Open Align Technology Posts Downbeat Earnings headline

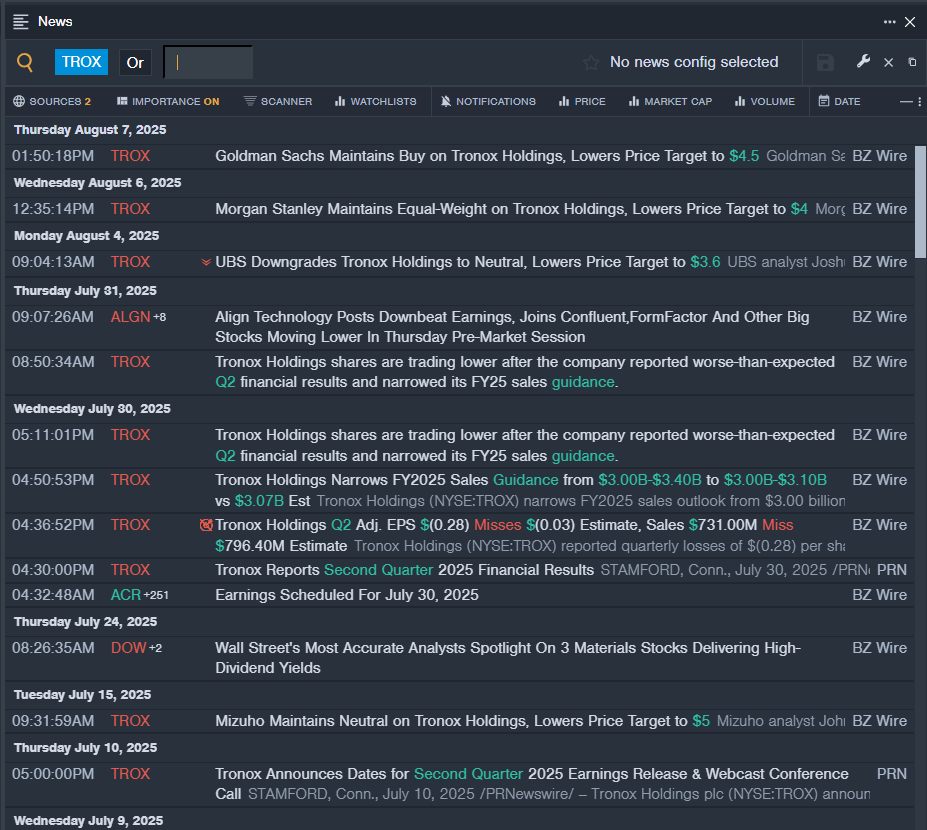(512, 327)
